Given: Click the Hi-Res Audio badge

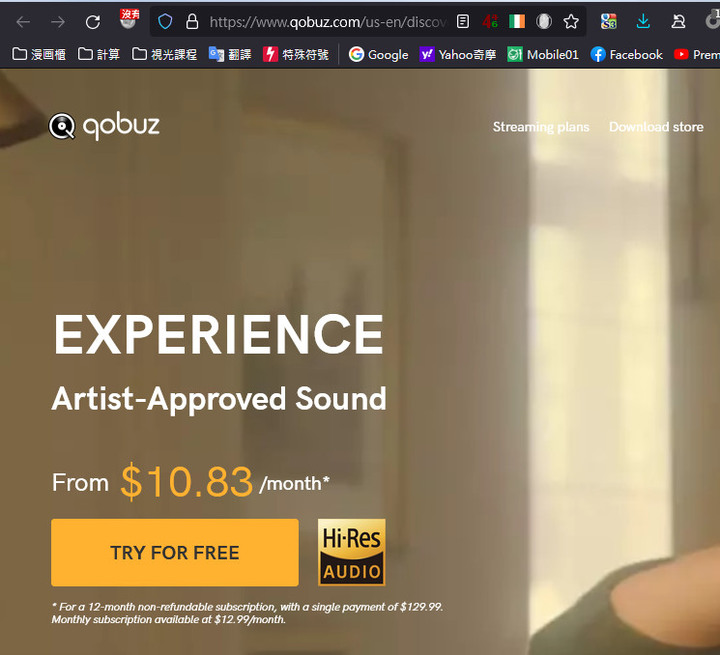Looking at the screenshot, I should (x=352, y=553).
